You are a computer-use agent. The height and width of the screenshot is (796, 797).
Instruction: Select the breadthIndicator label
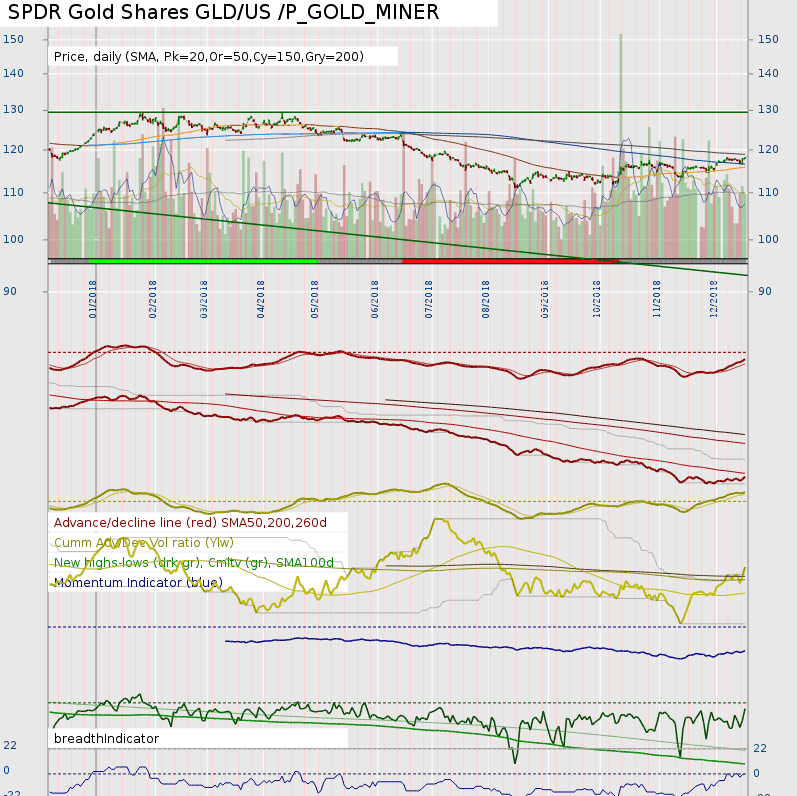coord(106,738)
